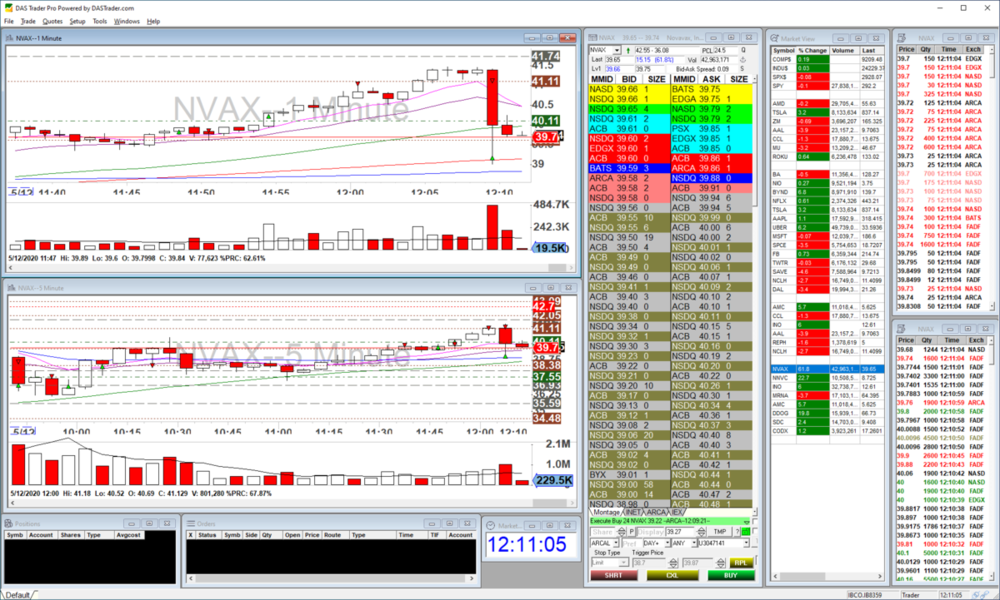
Task: Open the NVAX symbol dropdown in montage
Action: click(x=617, y=50)
